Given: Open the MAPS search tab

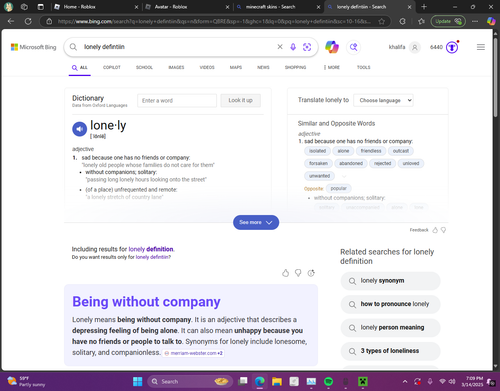Looking at the screenshot, I should [x=236, y=67].
